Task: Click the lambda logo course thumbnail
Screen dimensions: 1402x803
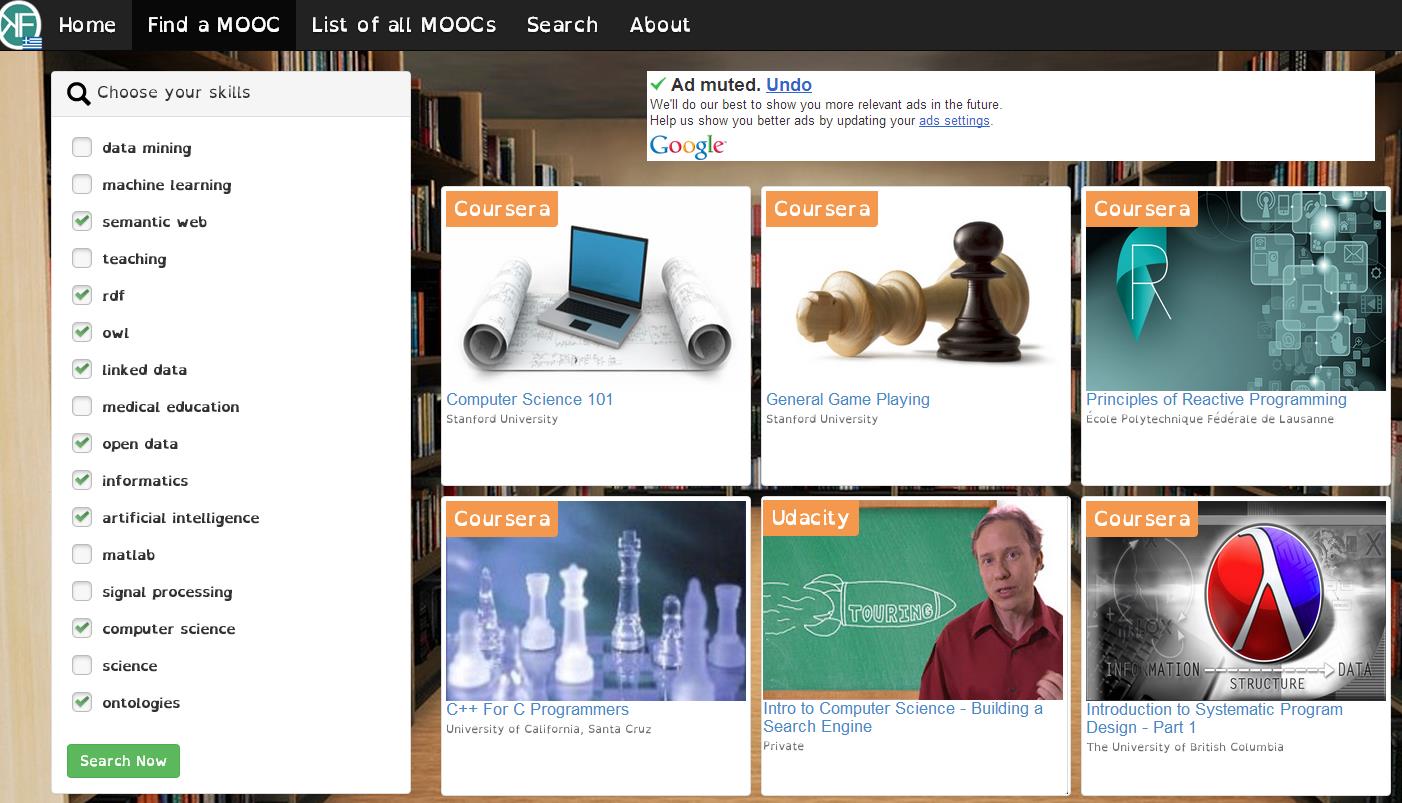Action: coord(1236,600)
